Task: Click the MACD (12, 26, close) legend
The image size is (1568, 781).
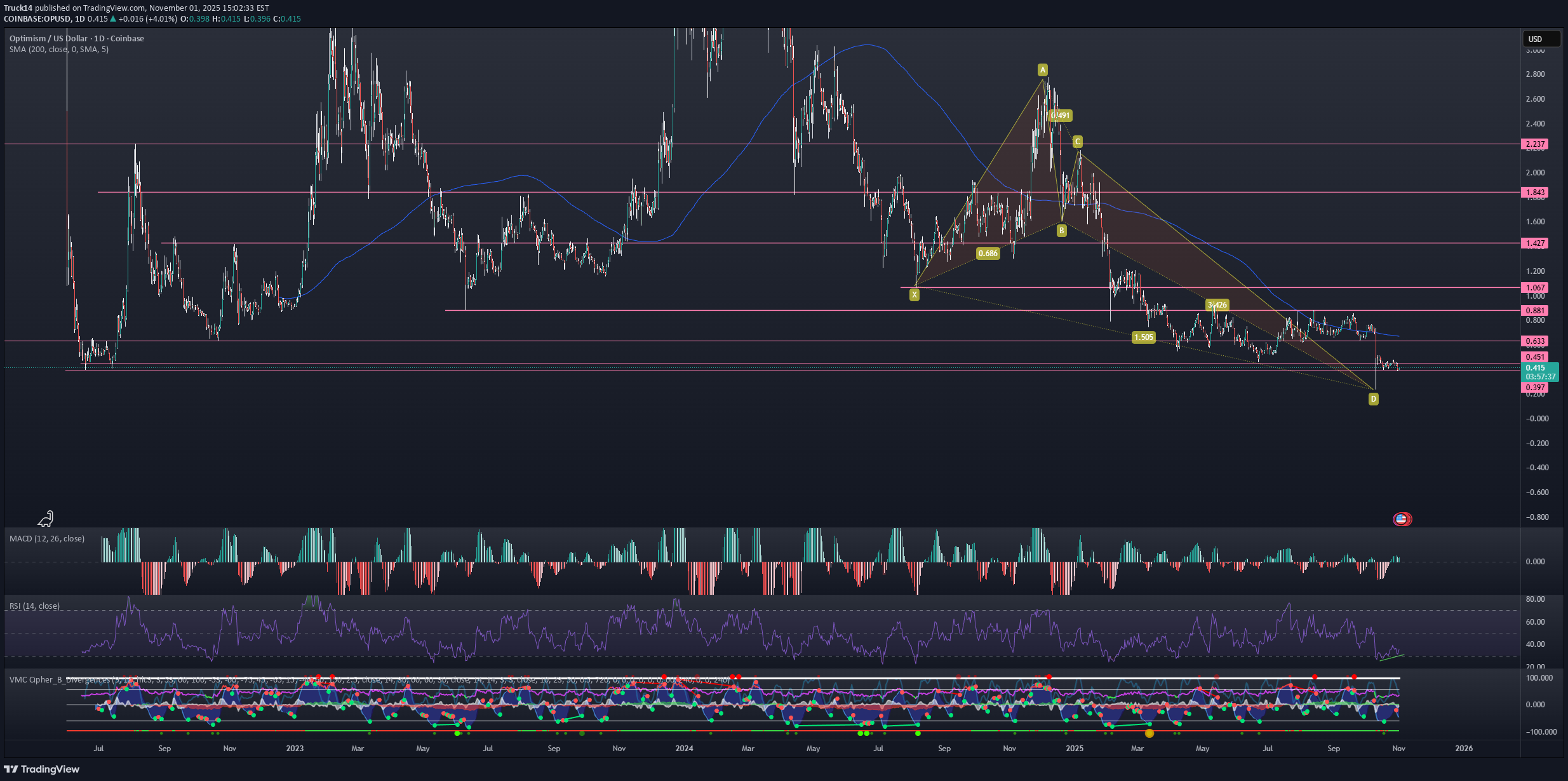Action: [x=47, y=539]
